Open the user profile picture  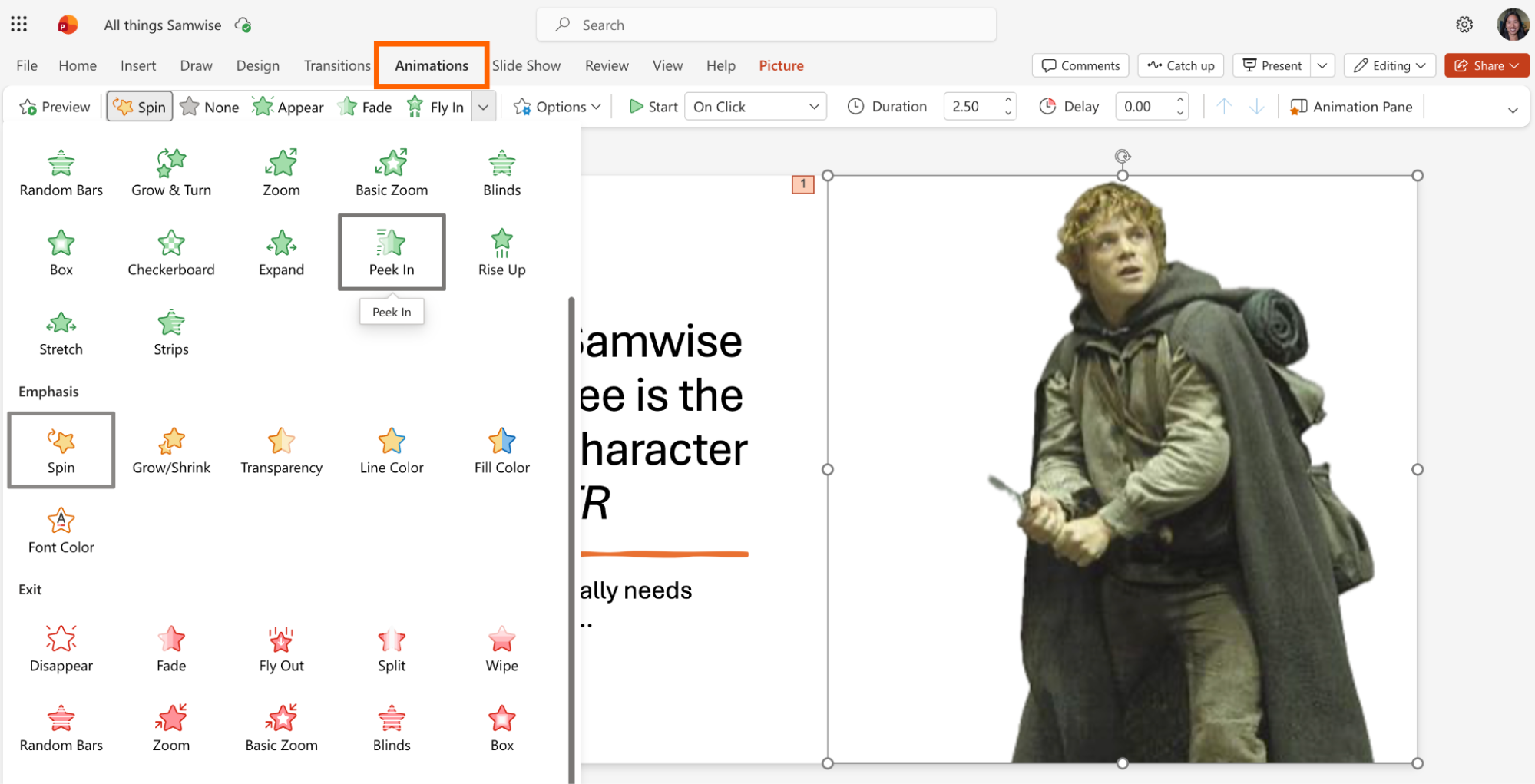tap(1512, 25)
